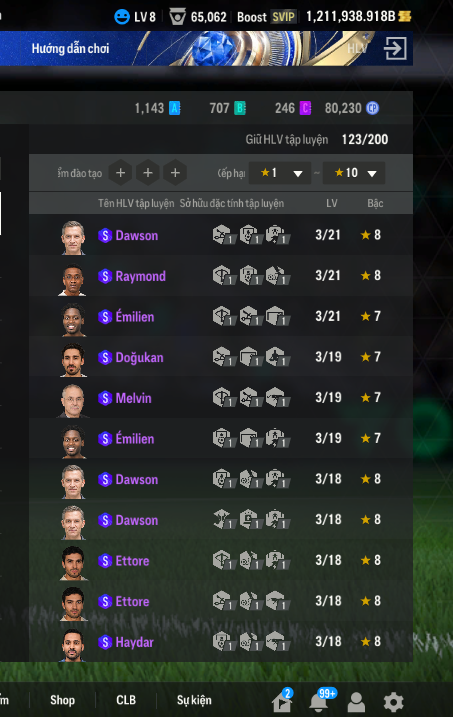Open the CLB menu
The image size is (453, 717).
pyautogui.click(x=126, y=700)
